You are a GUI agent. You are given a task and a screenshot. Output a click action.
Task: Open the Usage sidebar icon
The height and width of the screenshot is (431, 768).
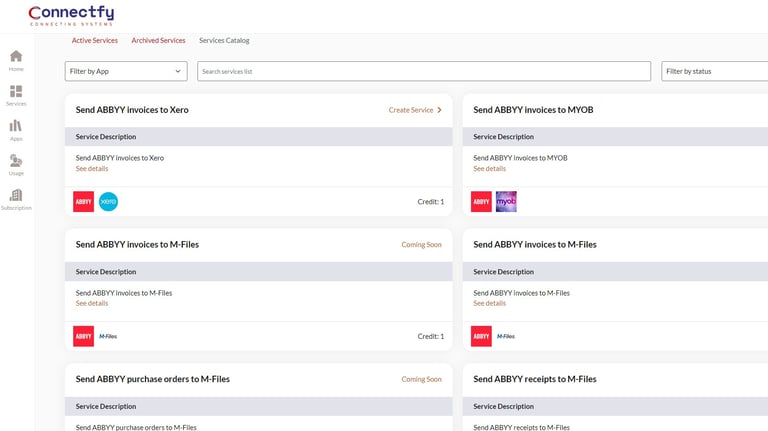(16, 165)
